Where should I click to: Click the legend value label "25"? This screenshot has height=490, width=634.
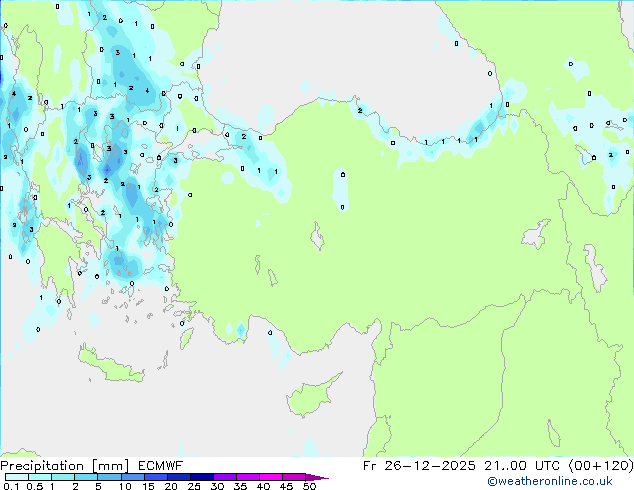click(194, 486)
